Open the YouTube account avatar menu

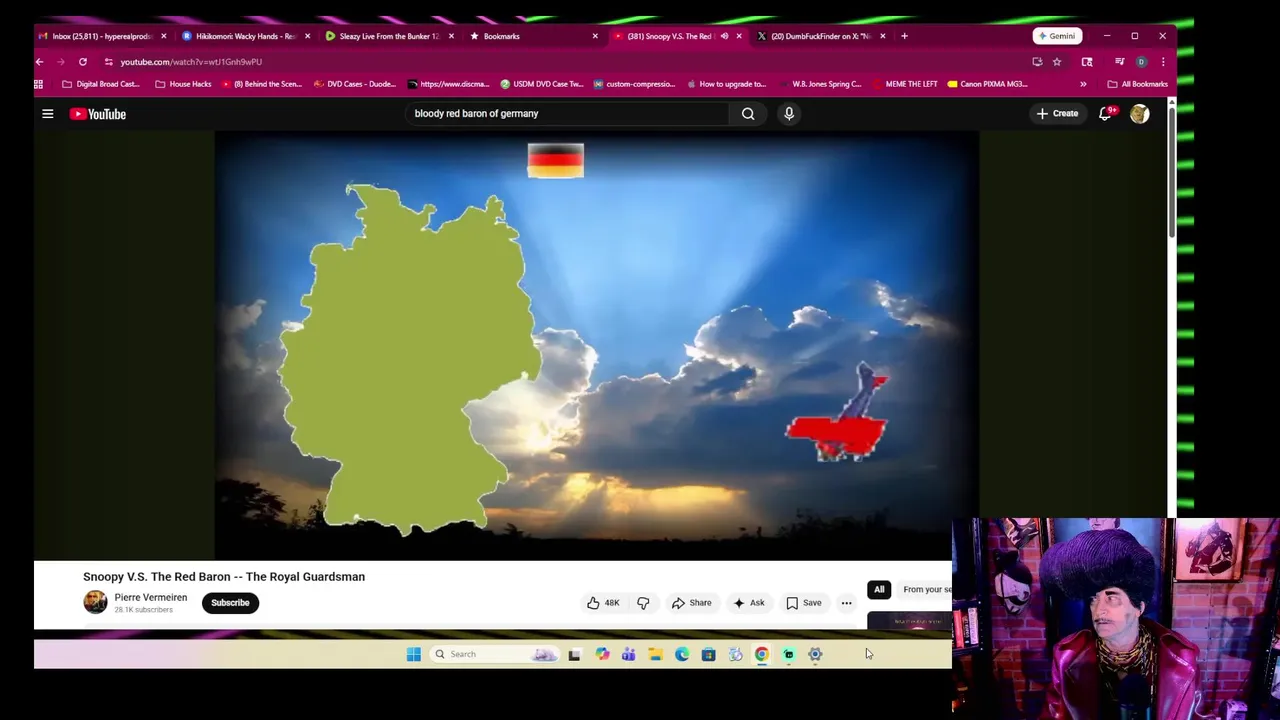click(1139, 114)
